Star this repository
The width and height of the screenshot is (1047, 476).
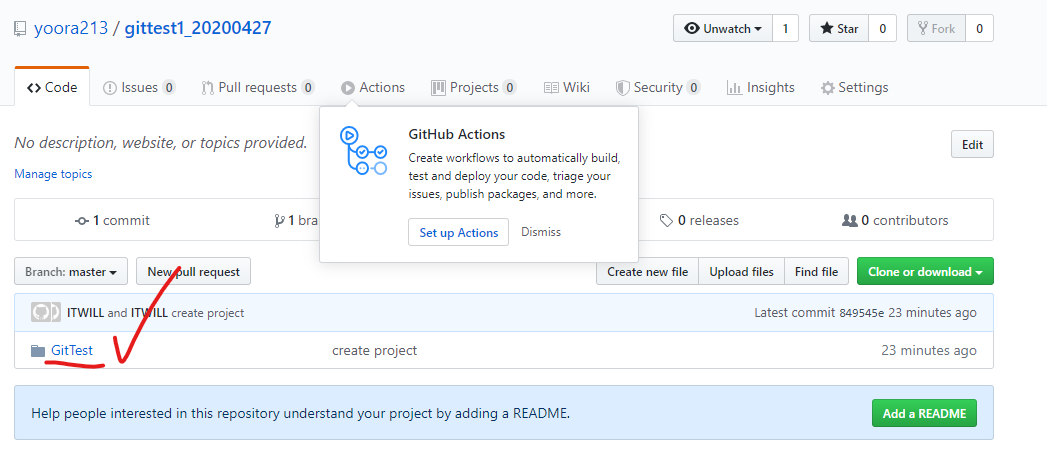pyautogui.click(x=839, y=29)
